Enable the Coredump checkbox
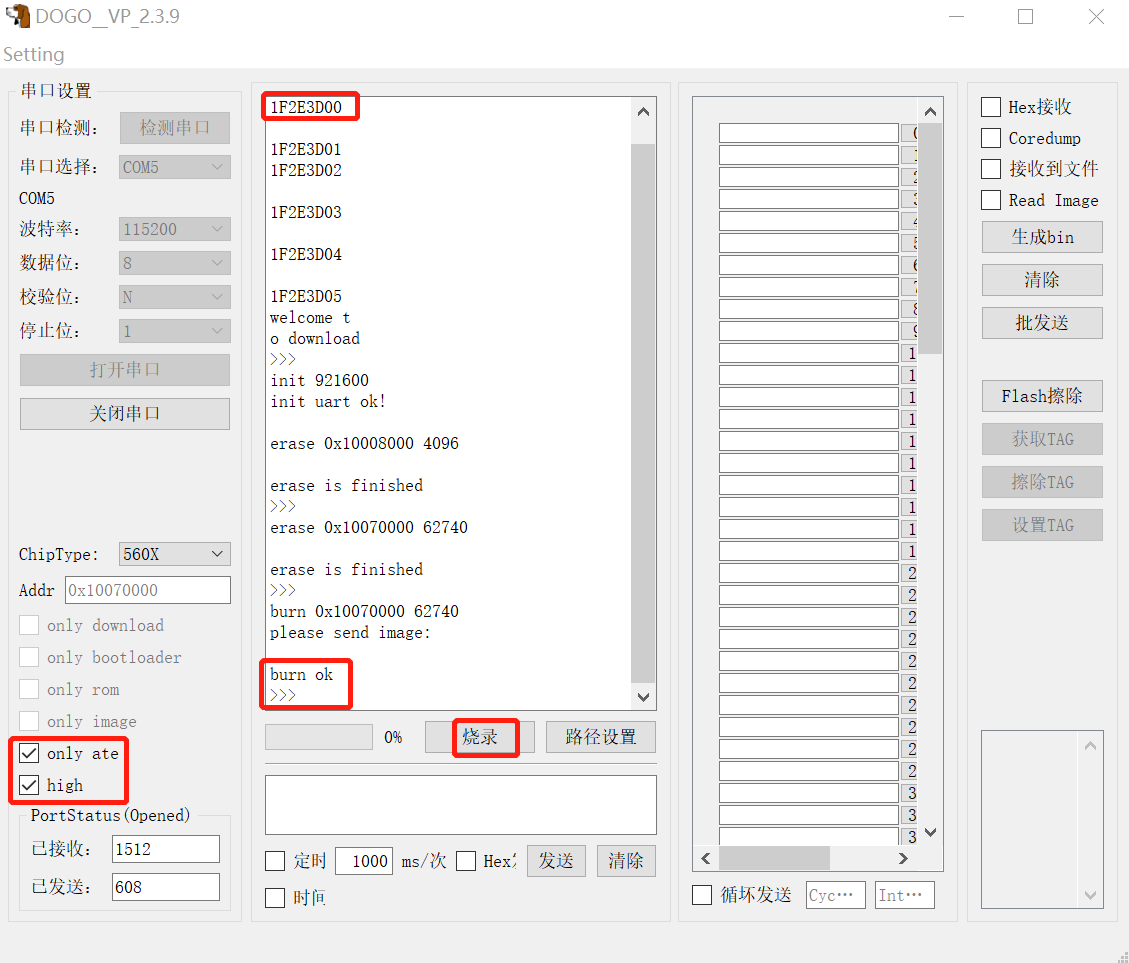The image size is (1129, 963). pos(991,138)
